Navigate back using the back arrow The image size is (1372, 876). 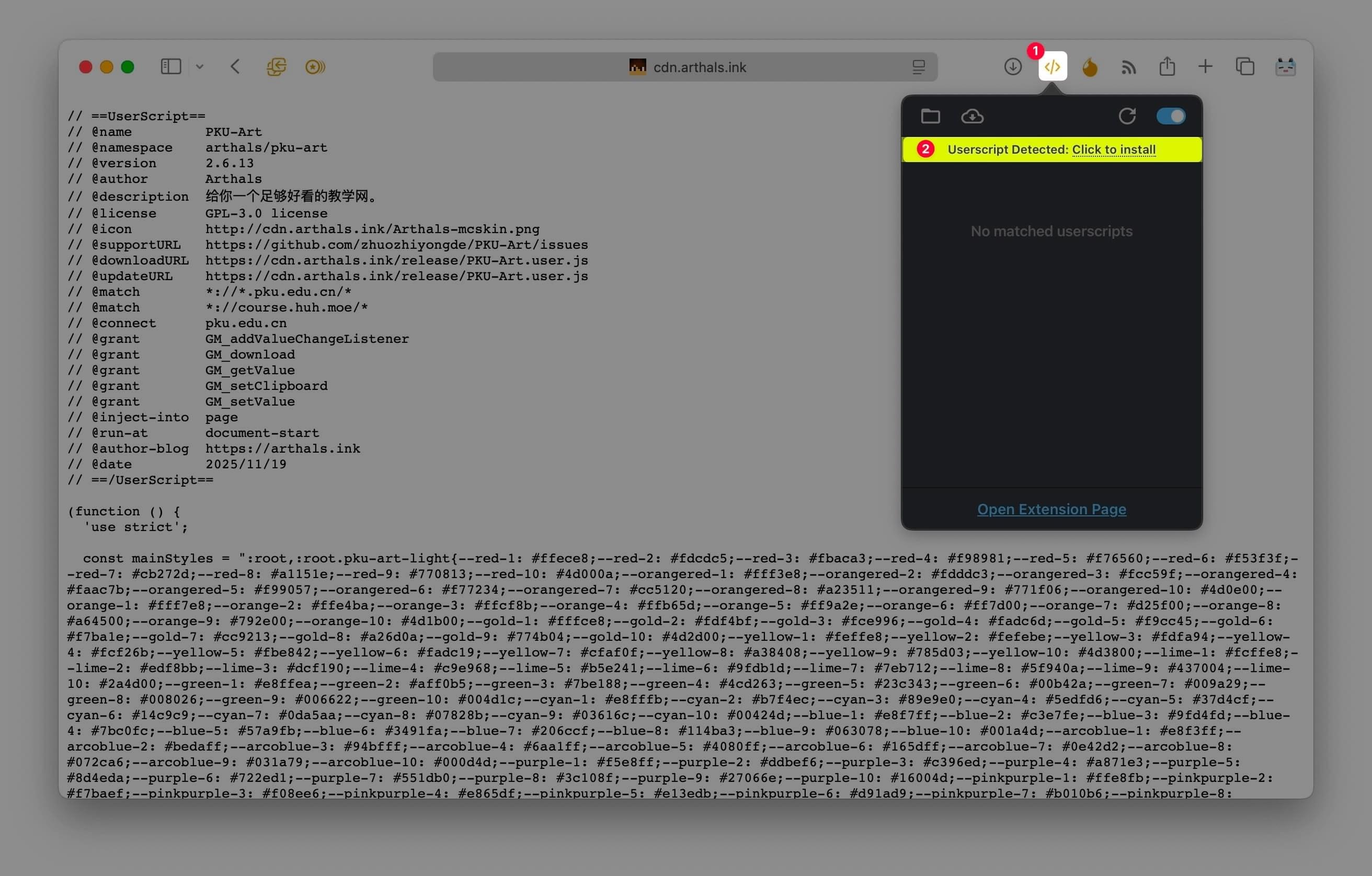(235, 66)
